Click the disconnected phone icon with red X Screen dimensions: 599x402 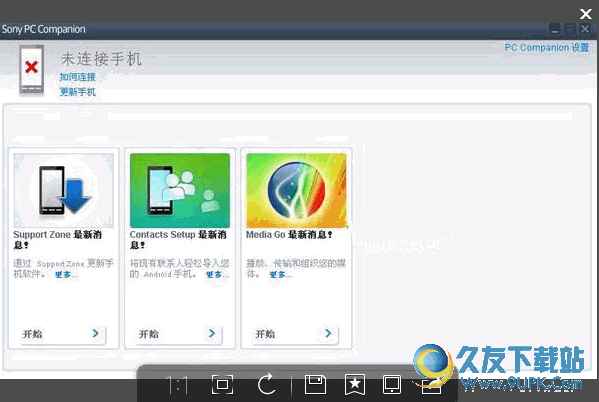click(x=31, y=70)
